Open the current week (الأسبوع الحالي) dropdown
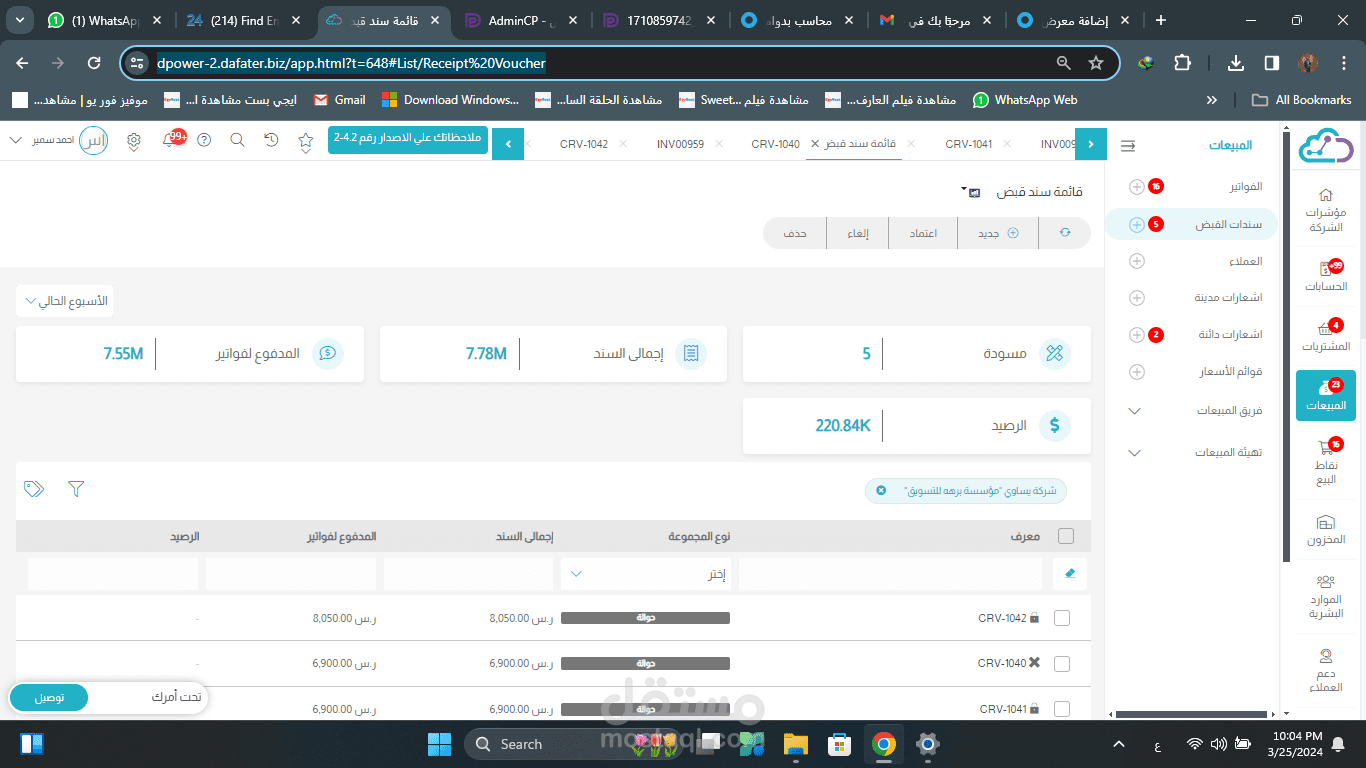1366x768 pixels. (x=65, y=301)
